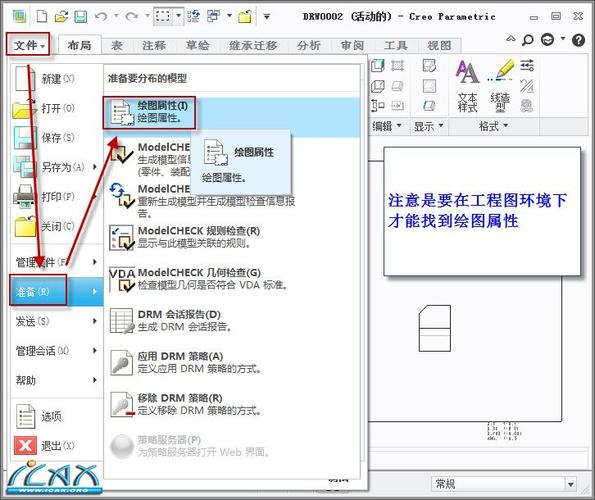Open dropdown next to the selection box icon
Viewport: 595px width, 500px height.
coord(178,16)
